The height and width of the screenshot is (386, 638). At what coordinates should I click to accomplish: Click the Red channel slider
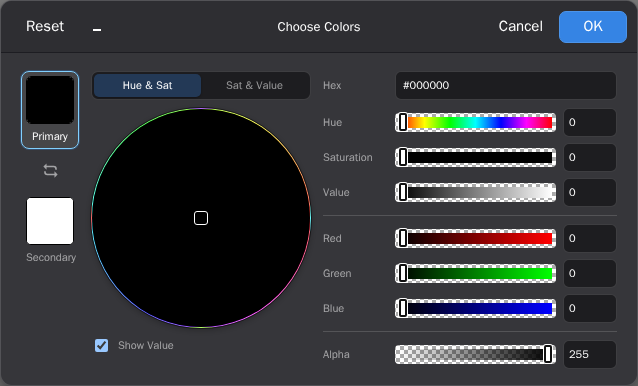point(475,238)
